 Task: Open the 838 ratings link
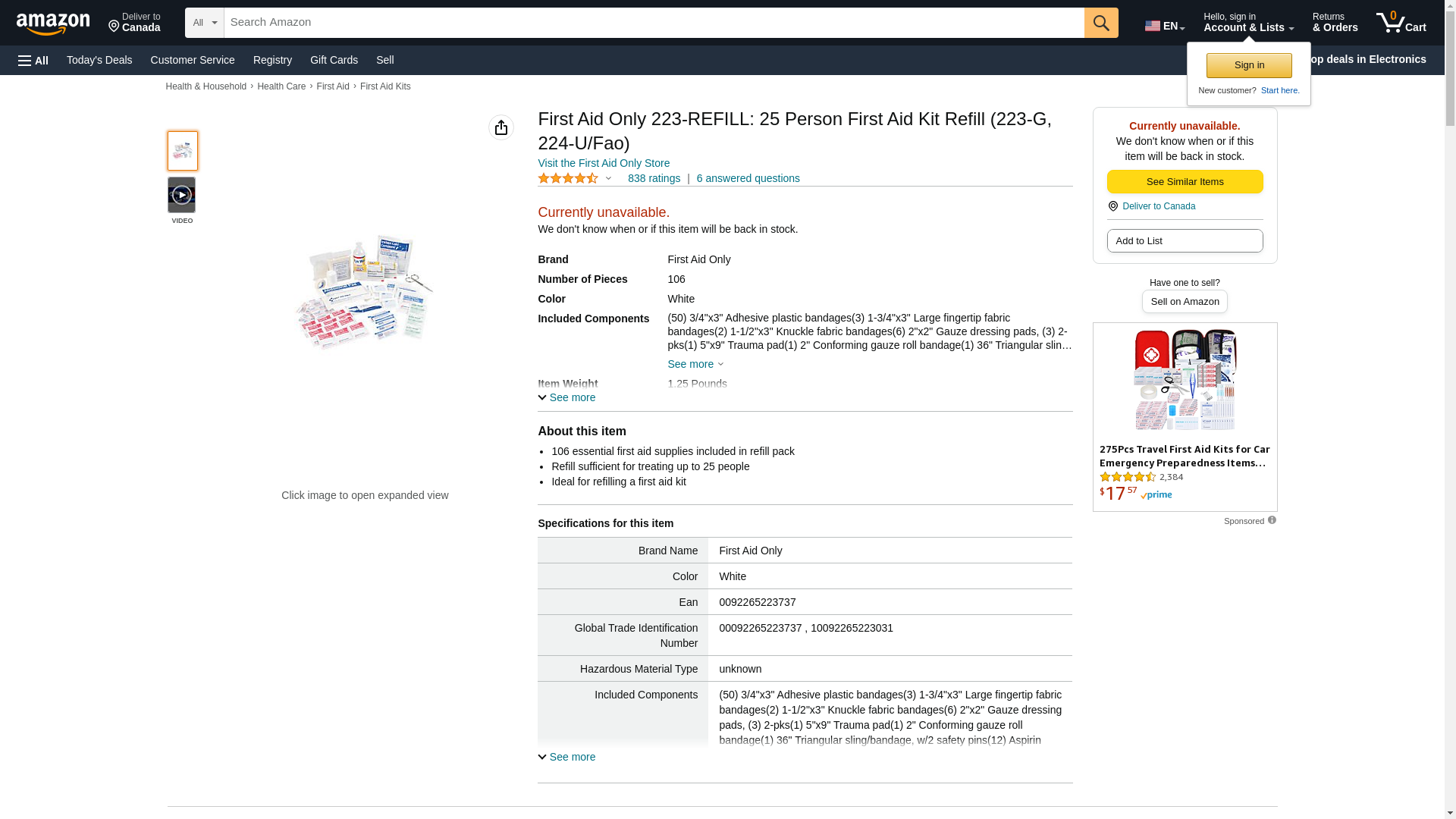(x=654, y=178)
